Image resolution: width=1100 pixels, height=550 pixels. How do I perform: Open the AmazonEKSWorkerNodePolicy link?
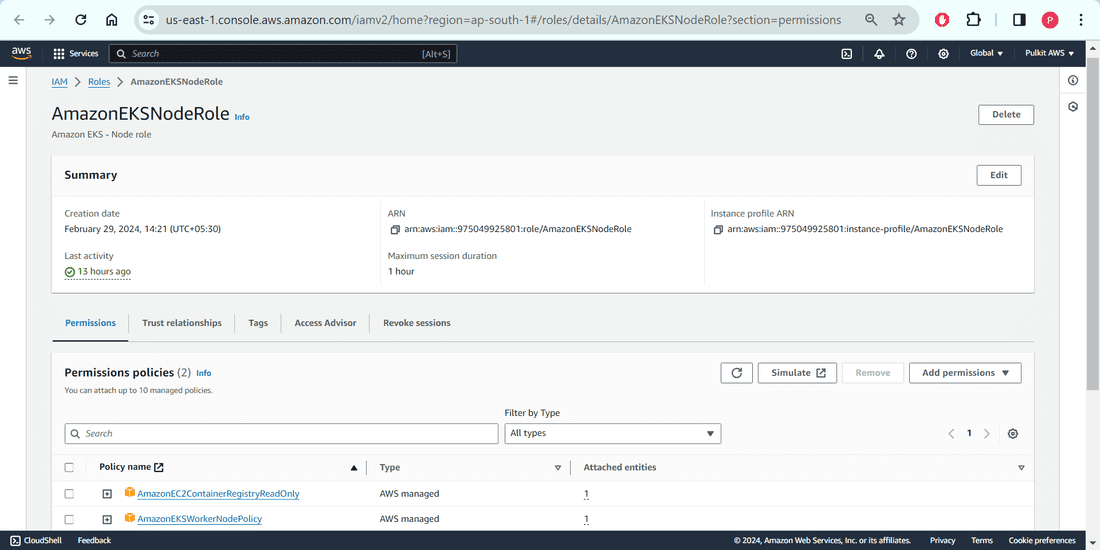click(x=200, y=519)
